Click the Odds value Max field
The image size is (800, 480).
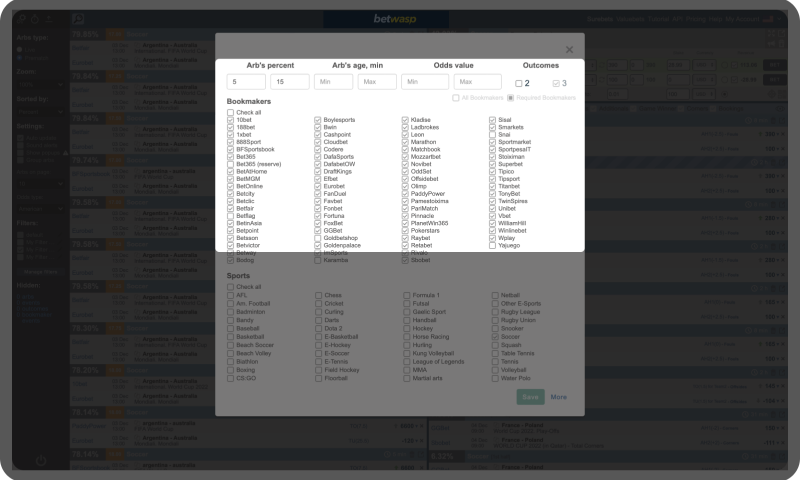click(478, 82)
